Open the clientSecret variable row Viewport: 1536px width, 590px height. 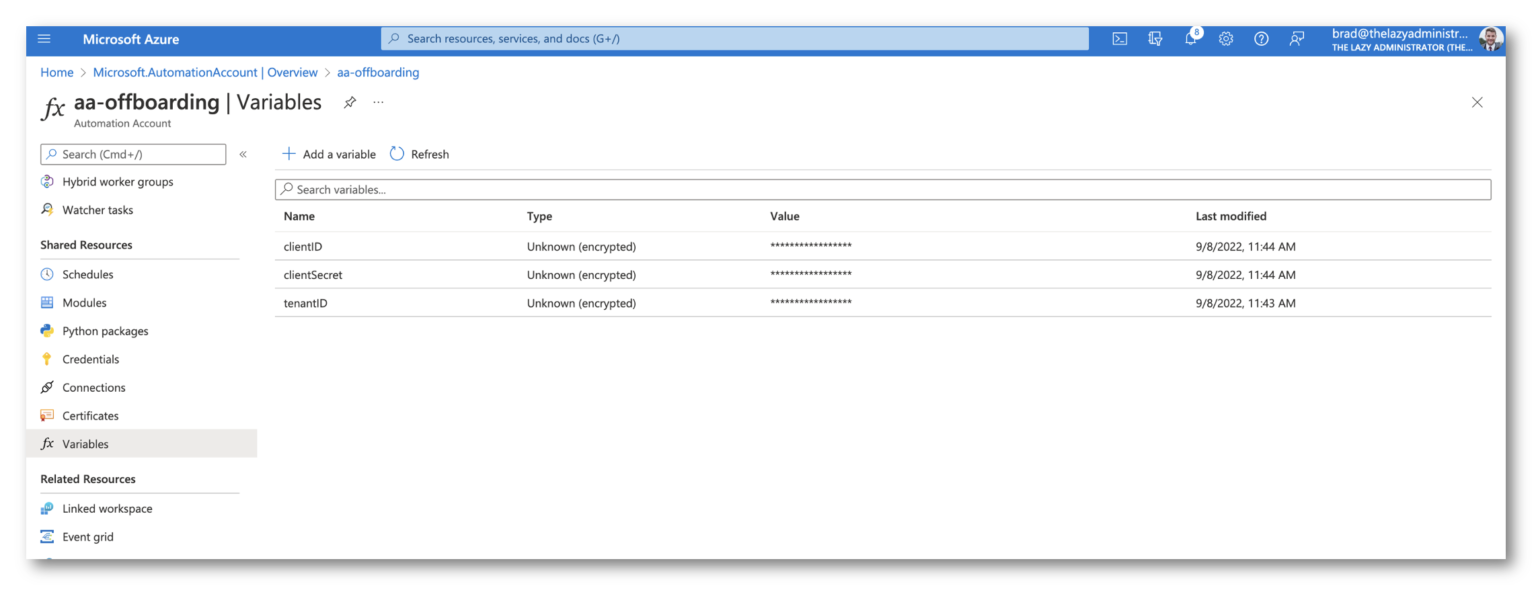[883, 275]
